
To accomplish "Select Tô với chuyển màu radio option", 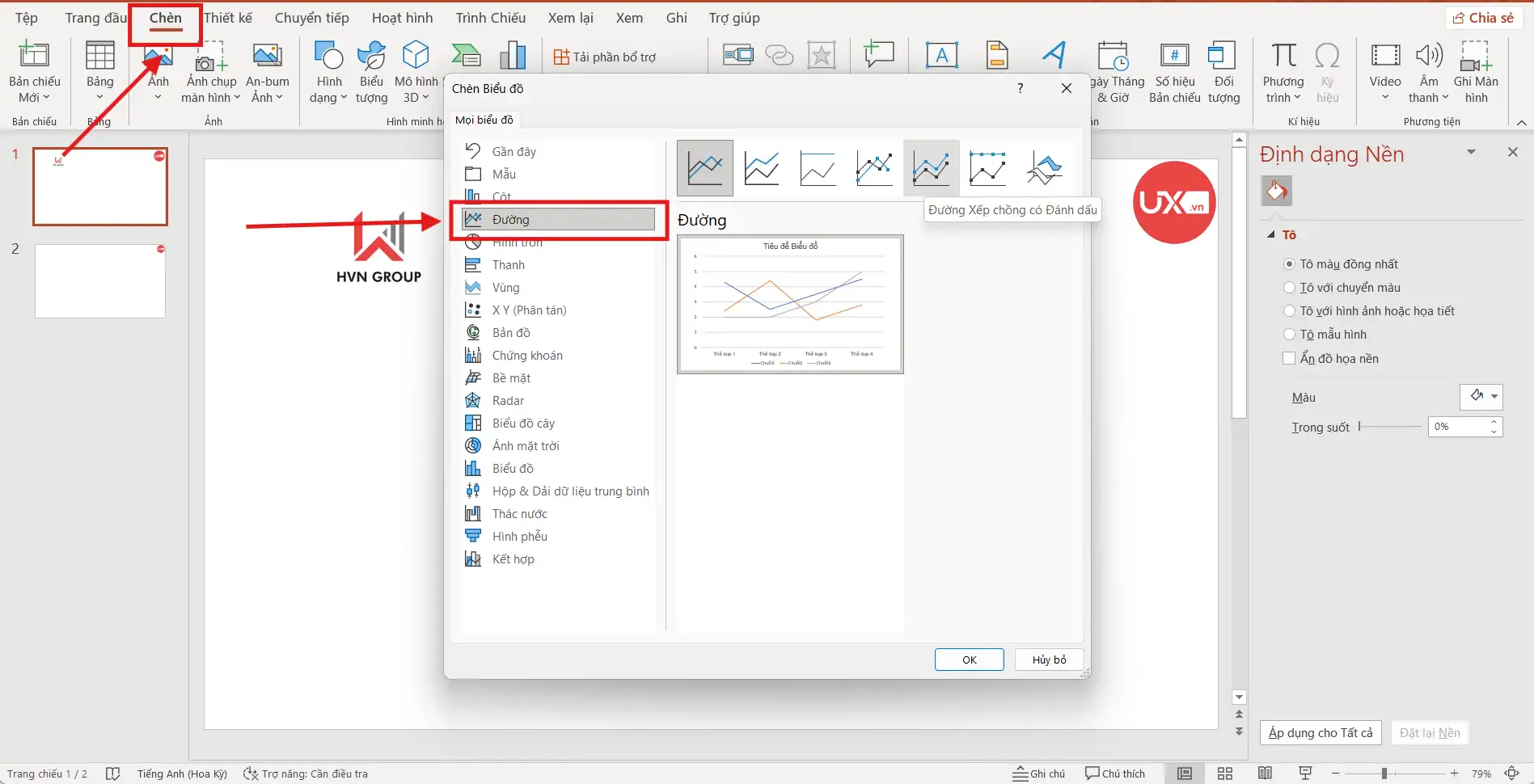I will (1289, 288).
